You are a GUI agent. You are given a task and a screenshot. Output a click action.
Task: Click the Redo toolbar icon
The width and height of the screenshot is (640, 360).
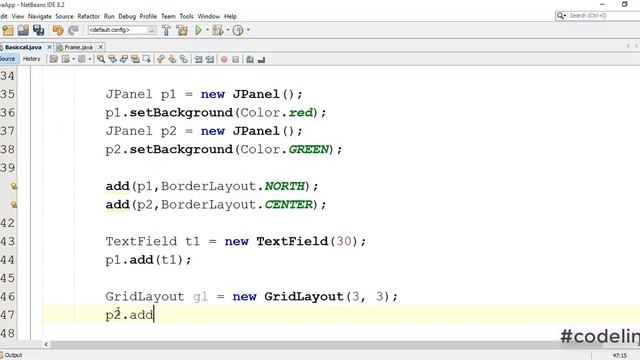73,30
